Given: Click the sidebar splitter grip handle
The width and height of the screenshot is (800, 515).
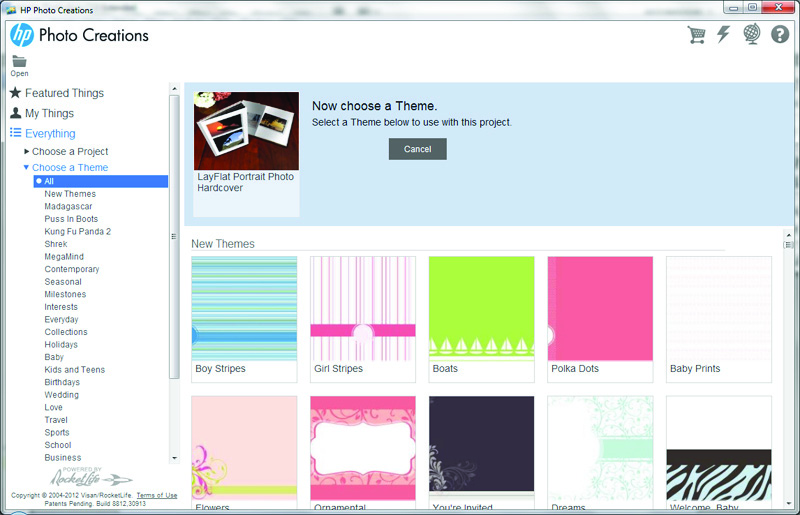Looking at the screenshot, I should pyautogui.click(x=173, y=236).
